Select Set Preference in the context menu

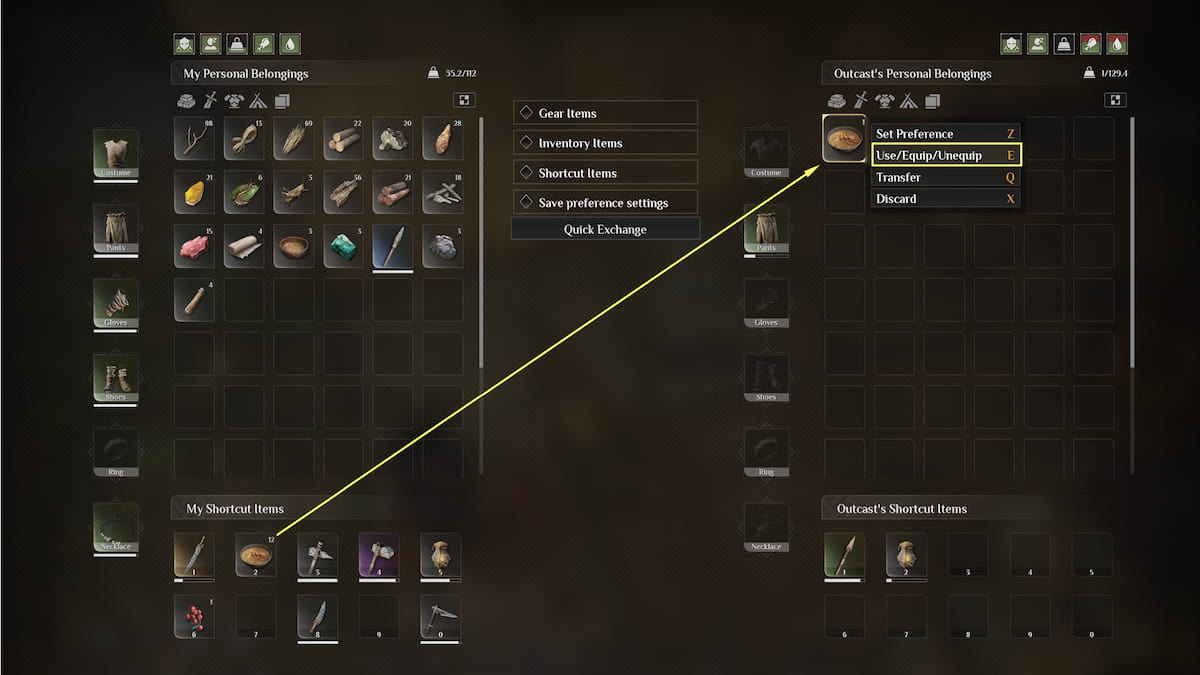pos(946,134)
